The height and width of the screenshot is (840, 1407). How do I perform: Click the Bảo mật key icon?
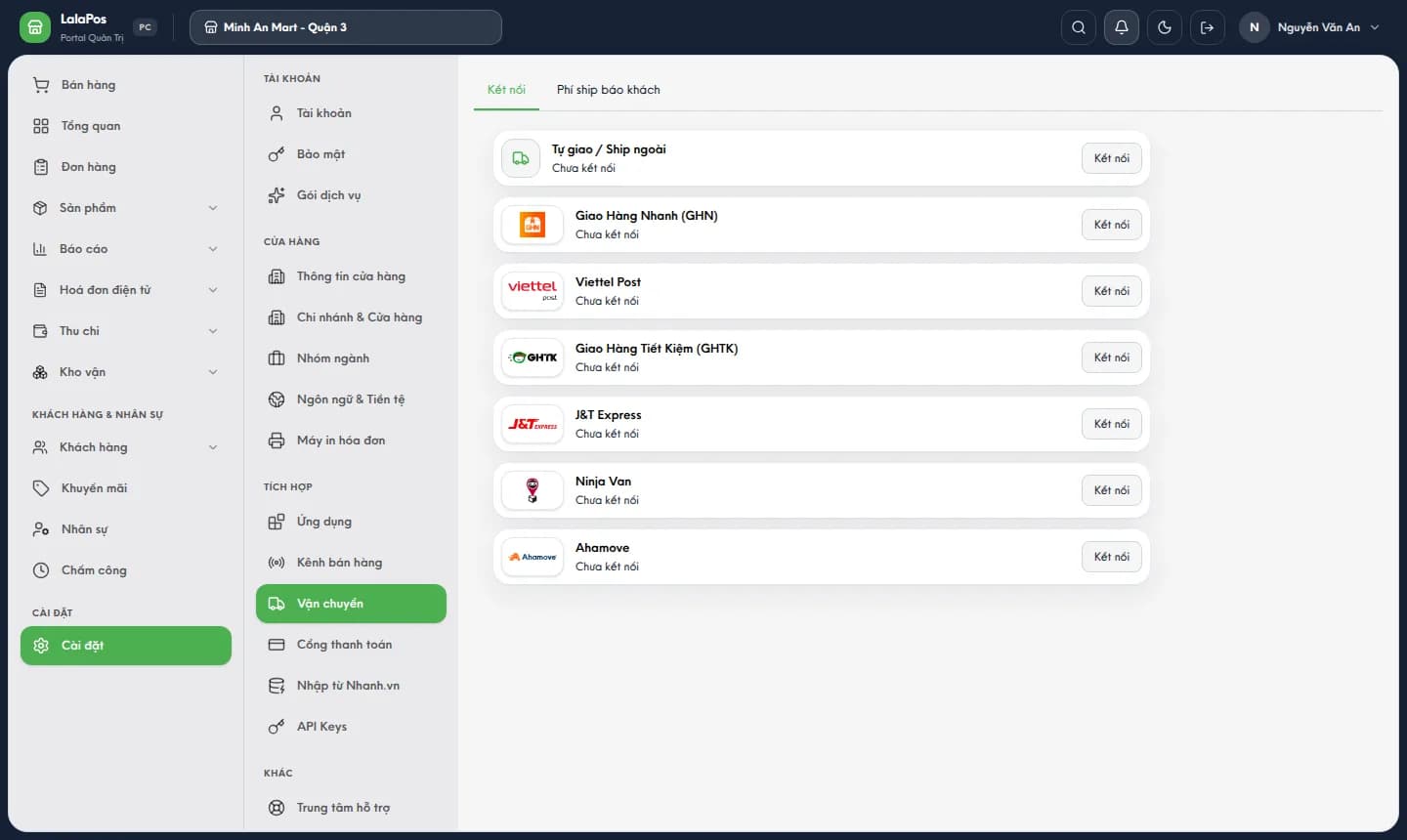click(x=277, y=154)
